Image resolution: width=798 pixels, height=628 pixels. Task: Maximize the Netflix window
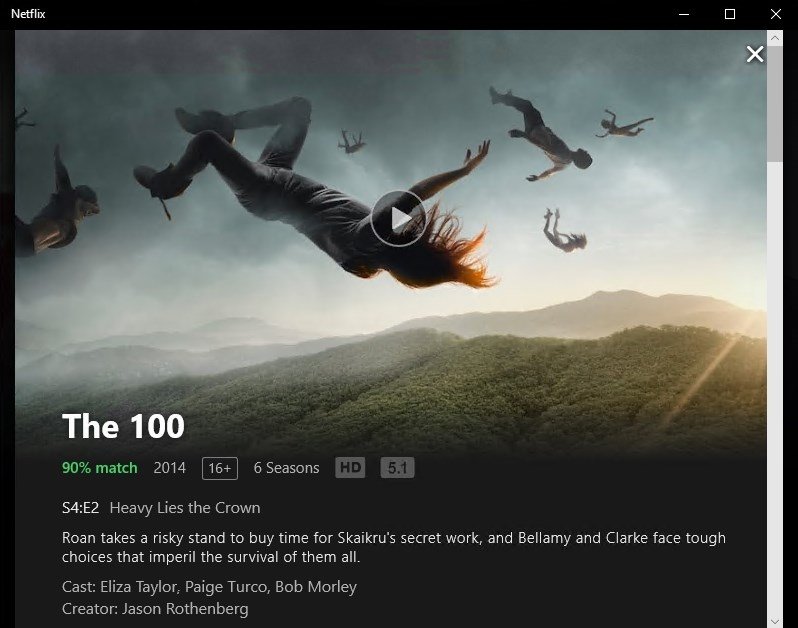730,14
